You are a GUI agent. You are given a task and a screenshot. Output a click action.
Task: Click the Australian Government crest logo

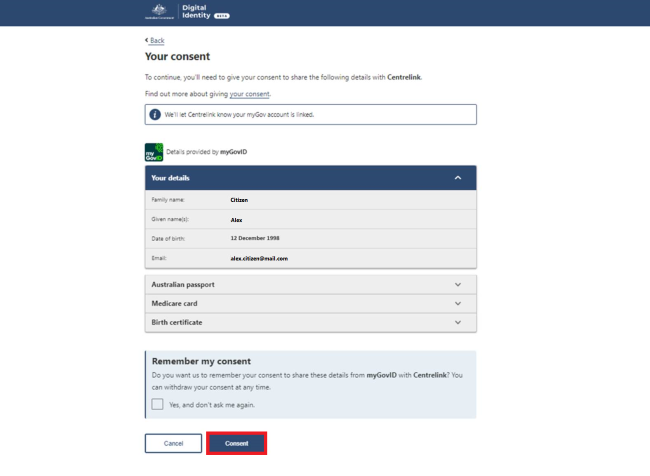point(160,12)
